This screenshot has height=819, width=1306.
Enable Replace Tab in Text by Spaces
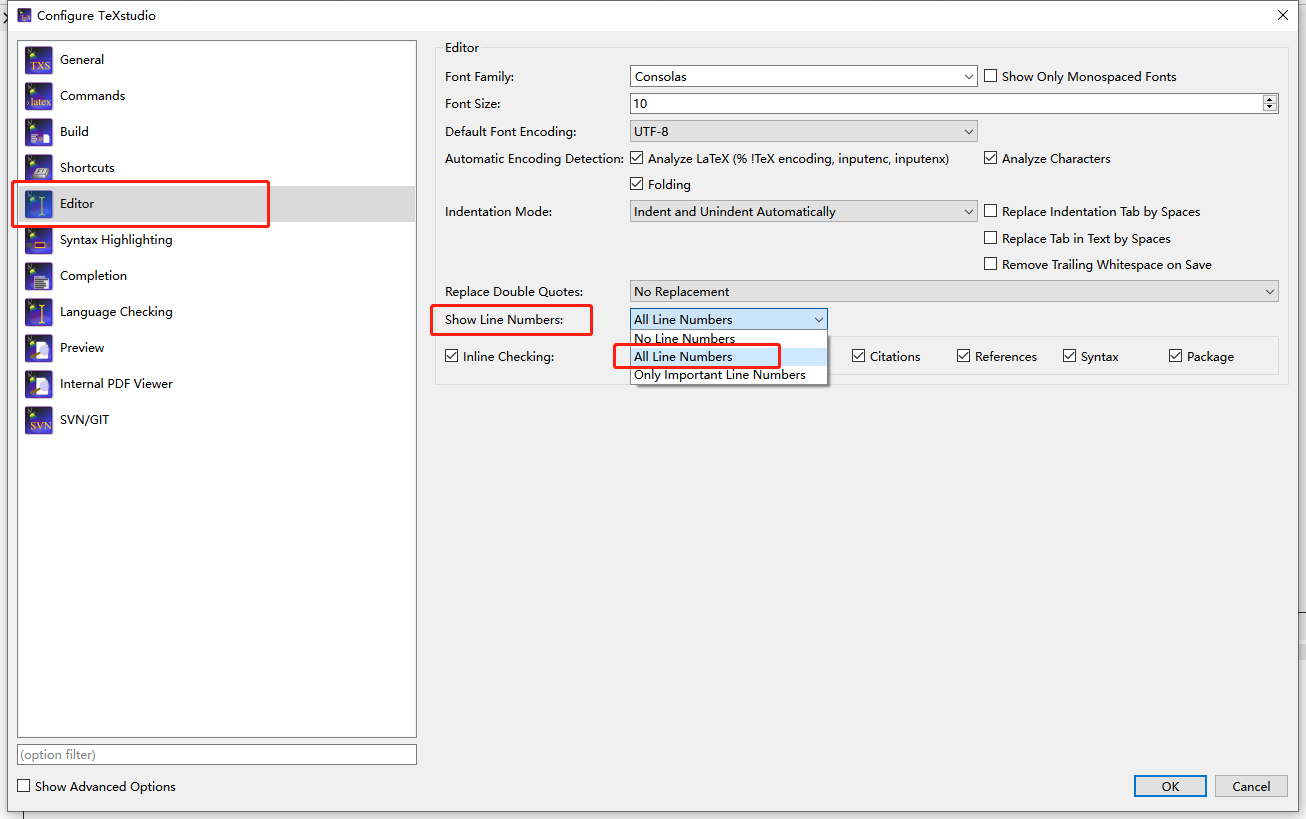tap(991, 238)
